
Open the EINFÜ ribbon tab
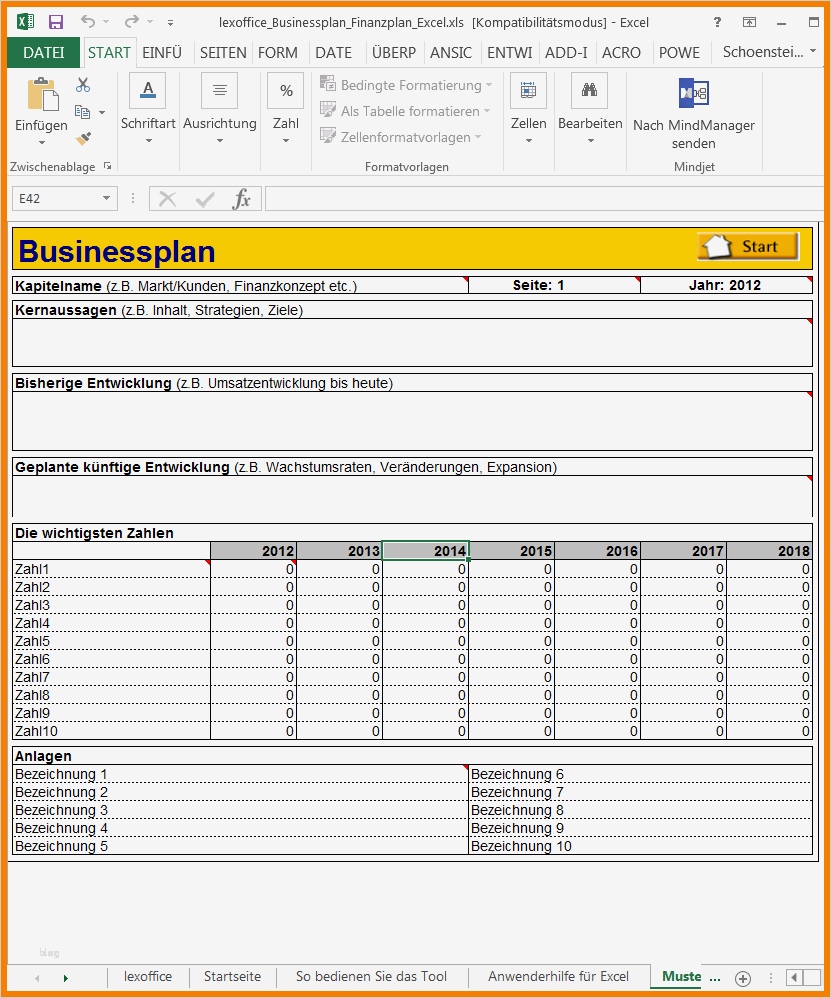(x=162, y=53)
